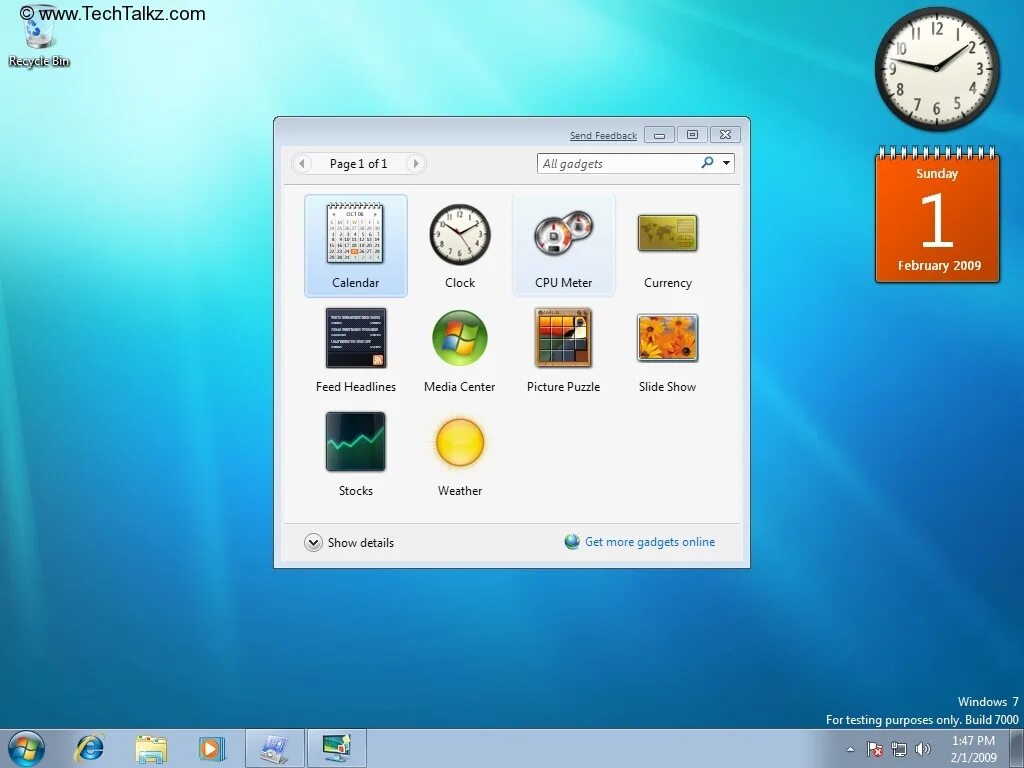
Task: Go to the next gadgets page
Action: (415, 163)
